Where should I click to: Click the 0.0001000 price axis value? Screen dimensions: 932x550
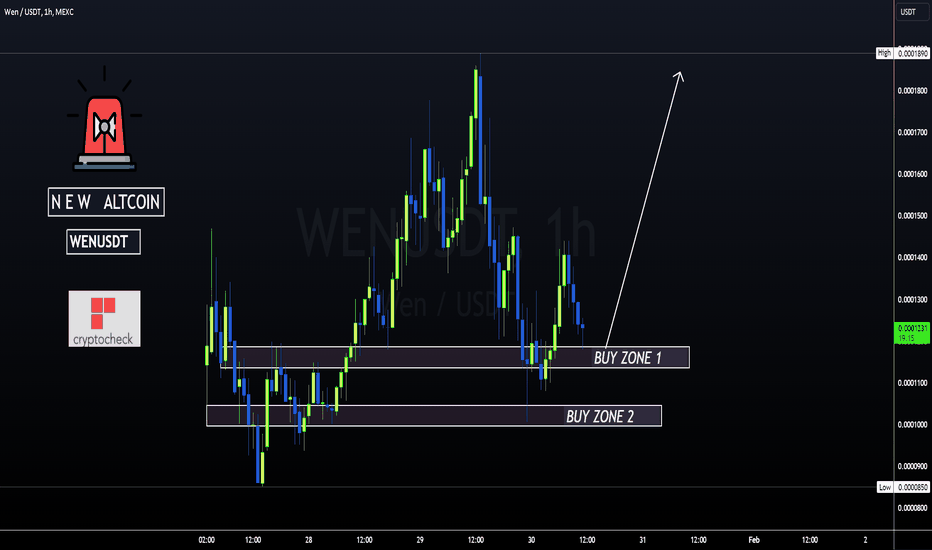[x=912, y=425]
